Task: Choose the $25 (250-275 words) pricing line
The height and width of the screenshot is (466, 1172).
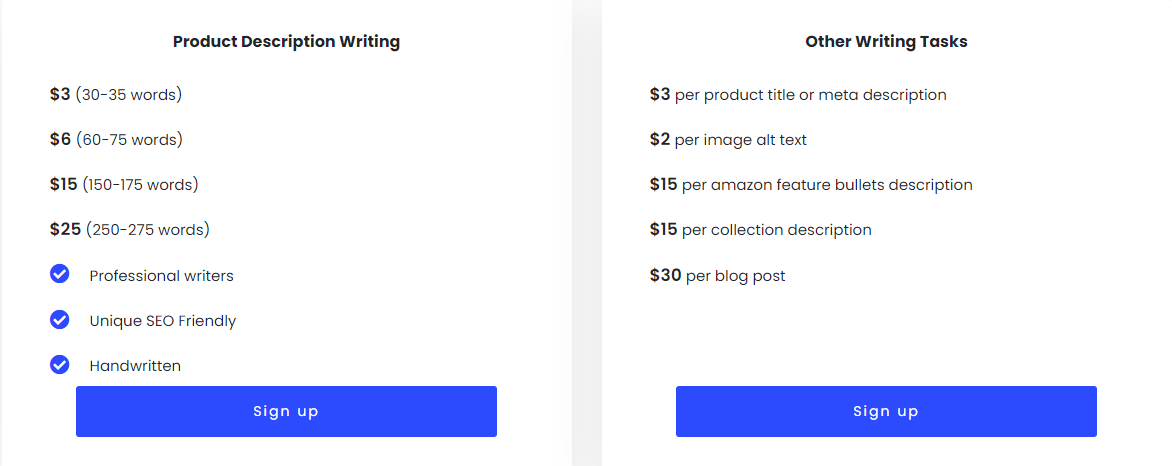Action: [x=130, y=230]
